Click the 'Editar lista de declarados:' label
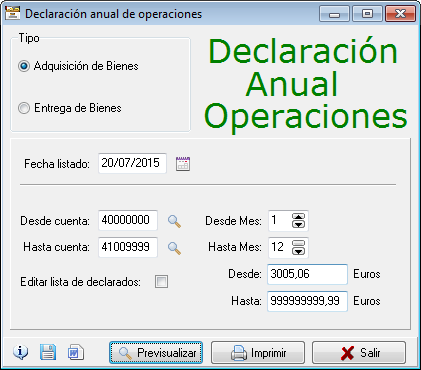 tap(80, 282)
